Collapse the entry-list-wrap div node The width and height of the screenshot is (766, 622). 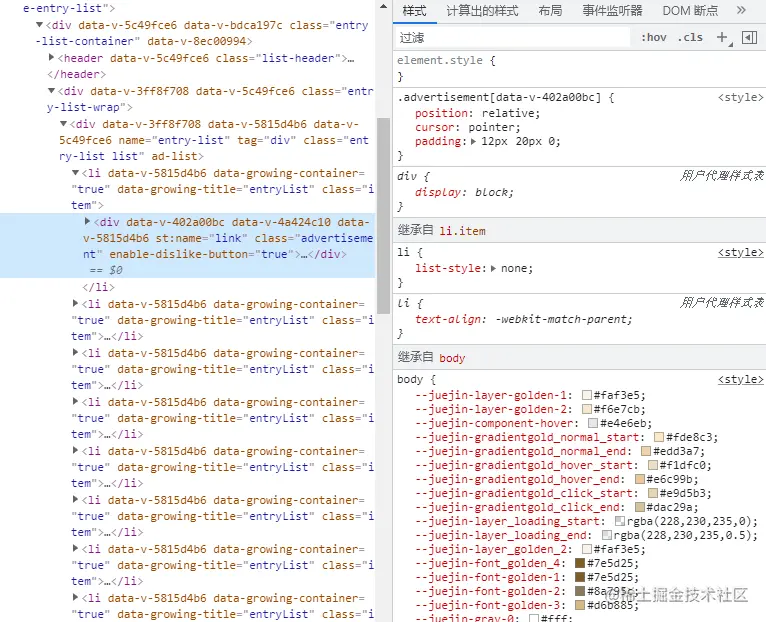tap(51, 90)
